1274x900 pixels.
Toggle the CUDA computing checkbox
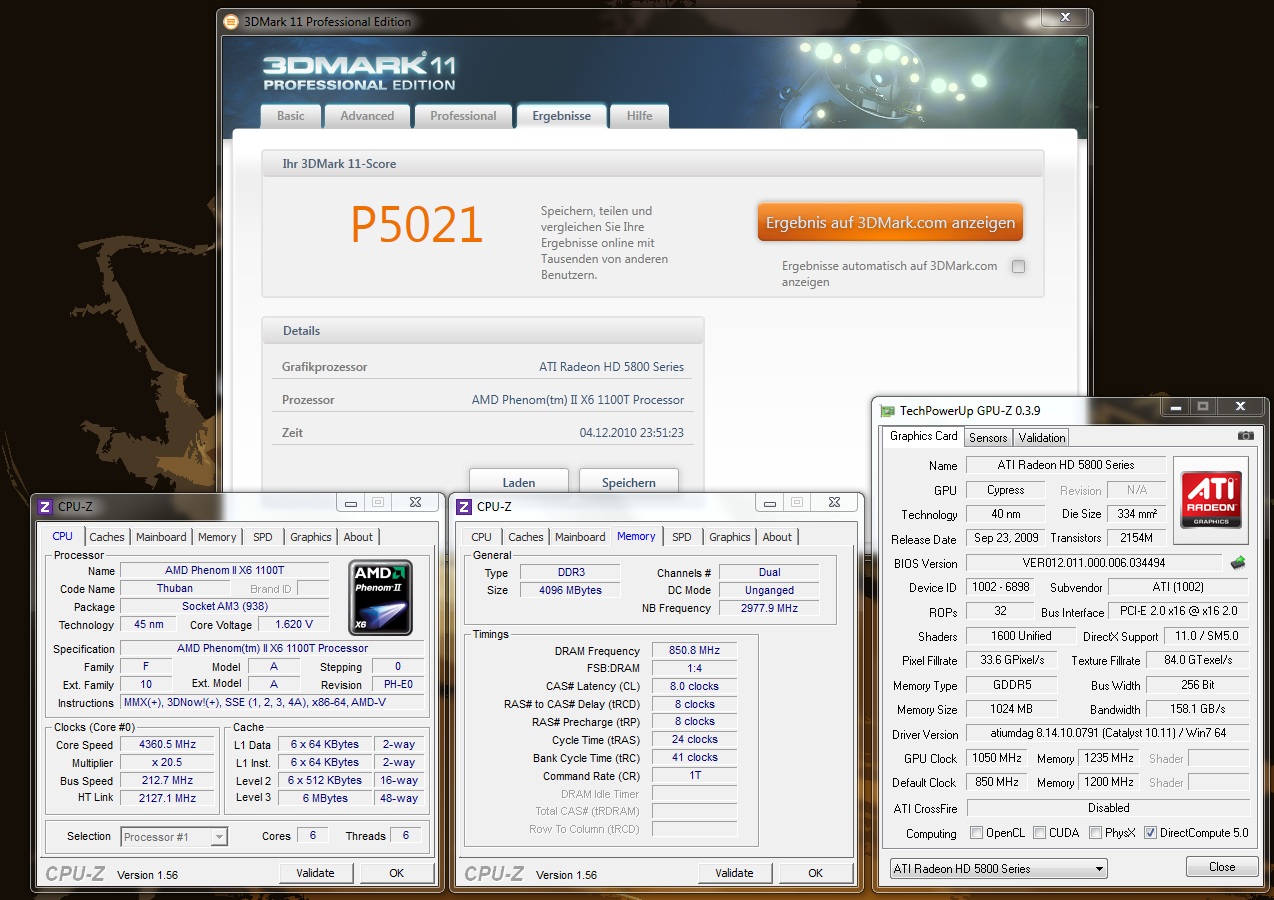(x=1040, y=833)
